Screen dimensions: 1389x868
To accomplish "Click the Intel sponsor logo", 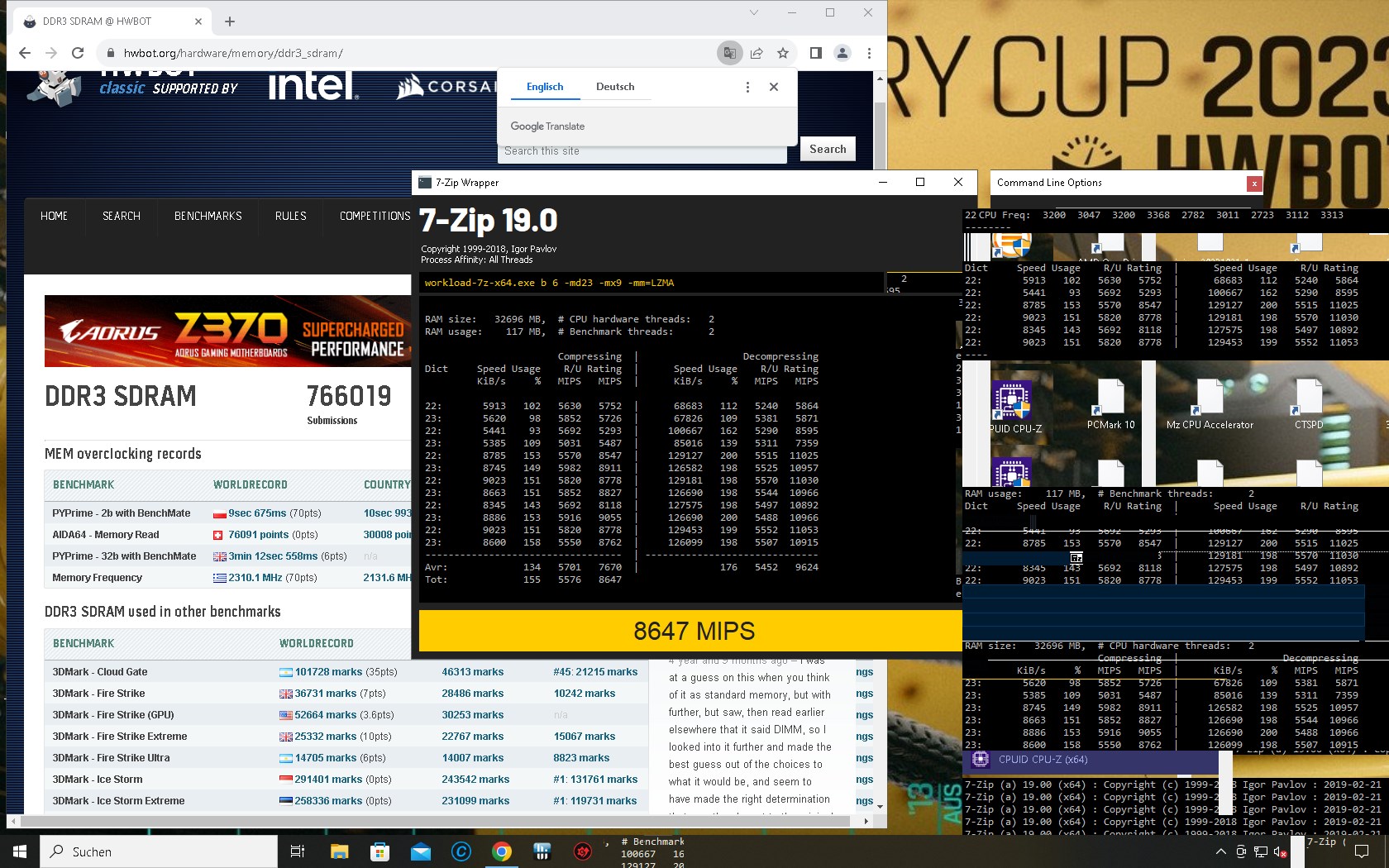I will pyautogui.click(x=313, y=85).
